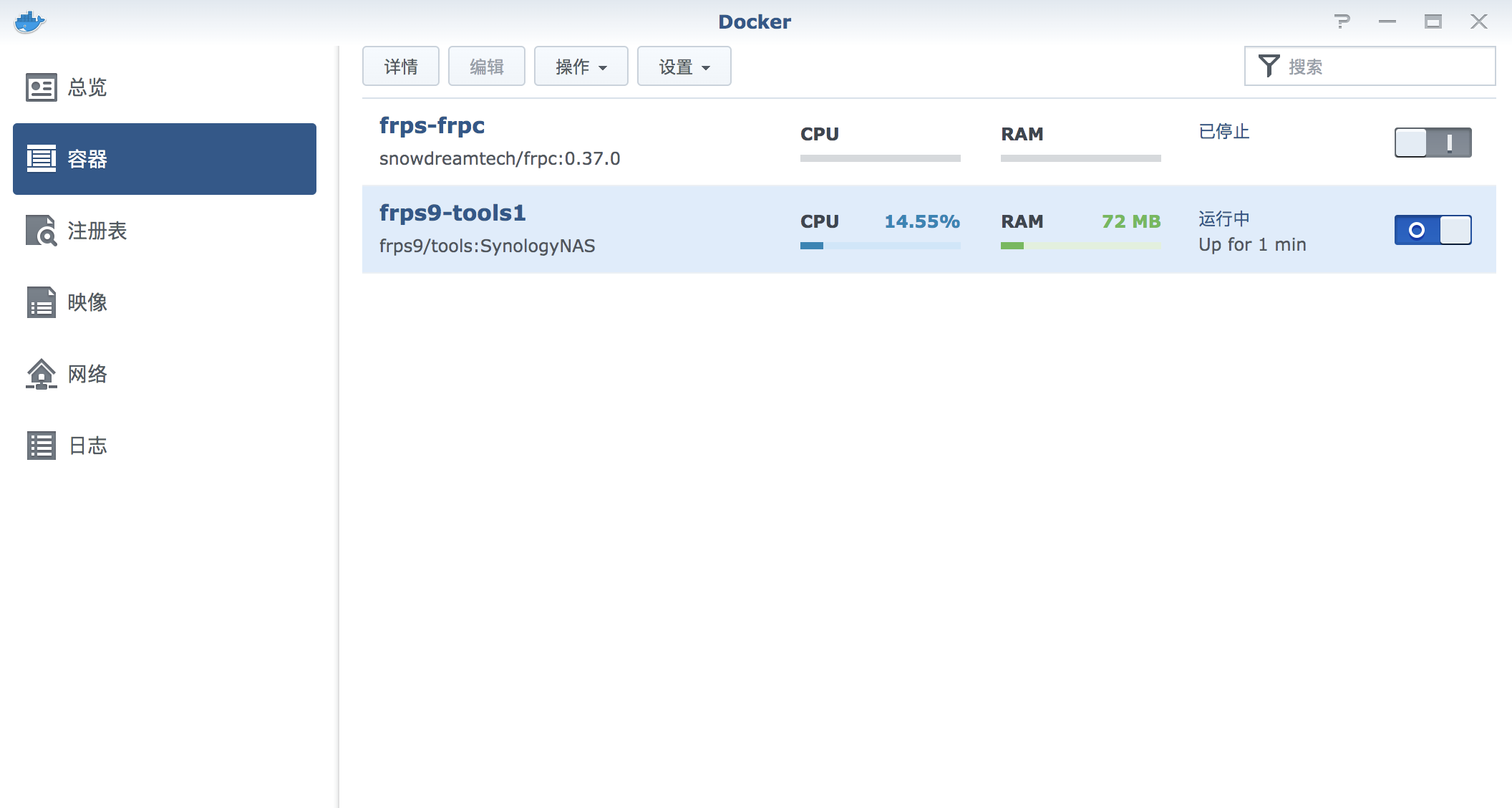
Task: Click the 网络 network house icon
Action: (41, 374)
